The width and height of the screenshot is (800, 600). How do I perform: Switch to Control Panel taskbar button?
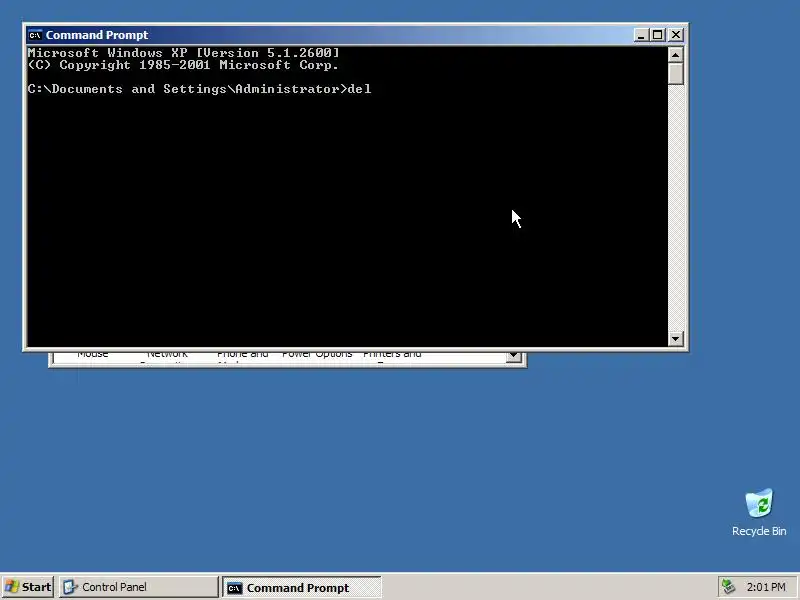click(138, 587)
